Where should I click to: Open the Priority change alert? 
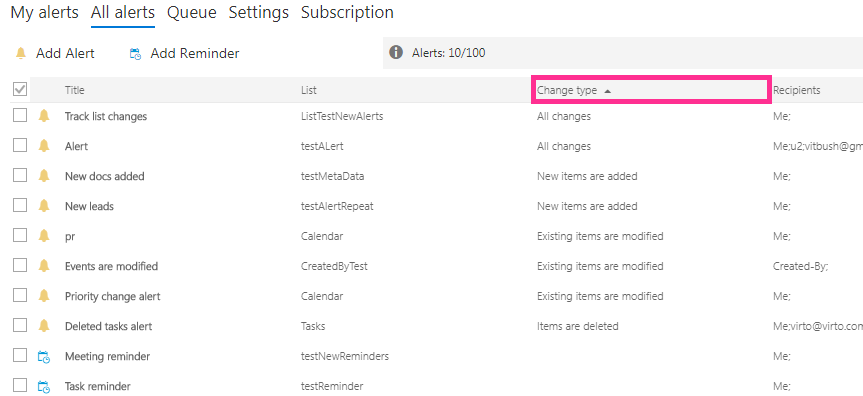112,296
